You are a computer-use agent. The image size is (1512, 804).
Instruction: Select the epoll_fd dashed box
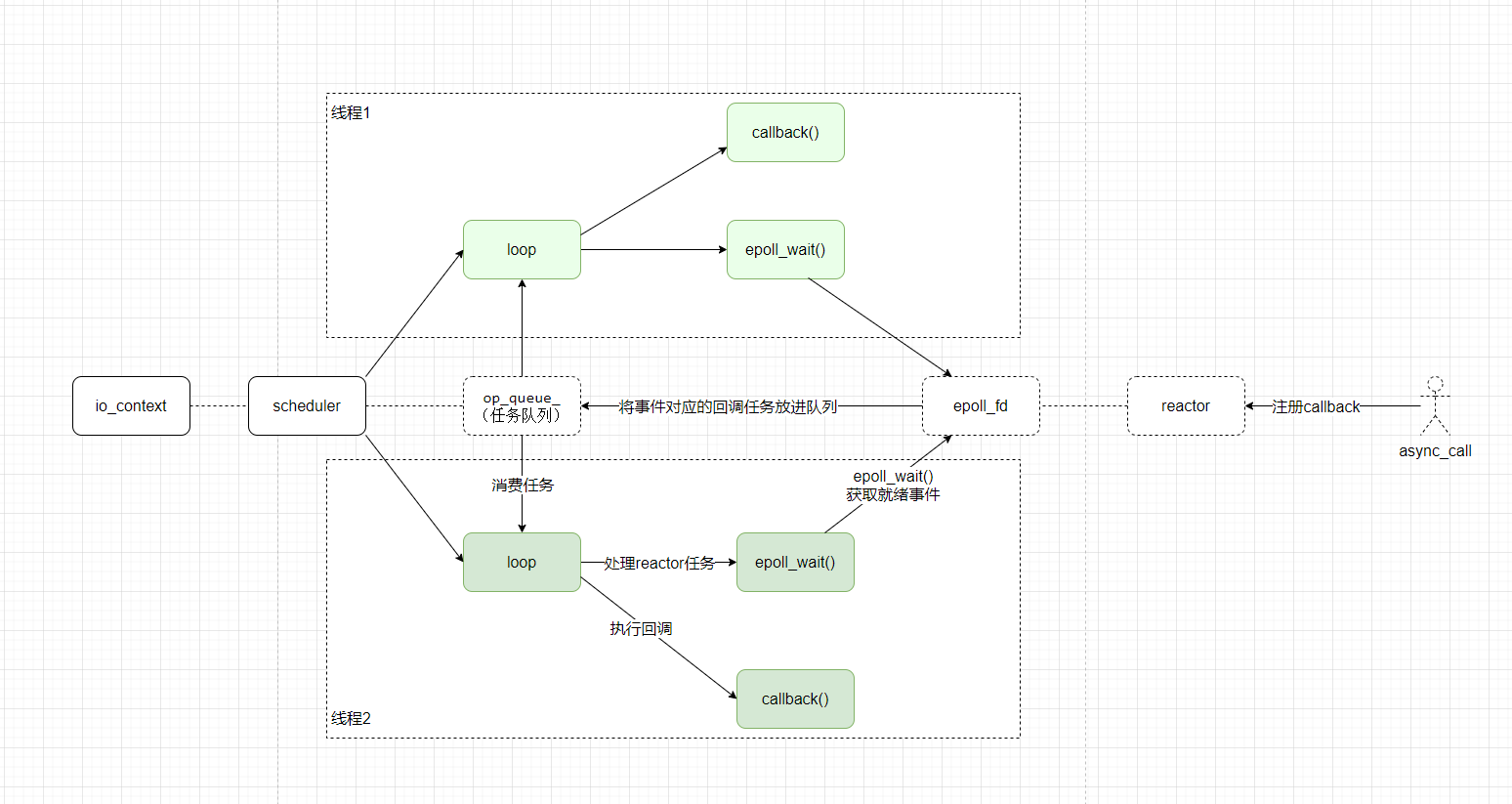[981, 405]
